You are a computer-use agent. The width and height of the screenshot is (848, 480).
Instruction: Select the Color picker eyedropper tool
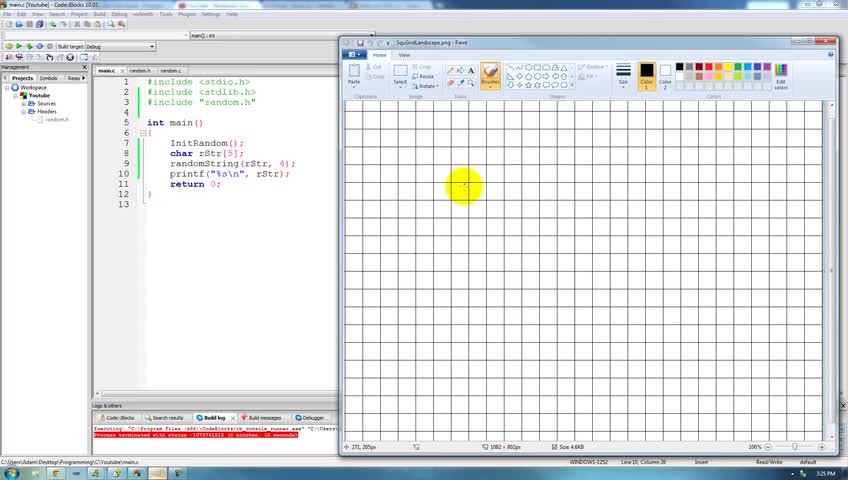pos(460,83)
